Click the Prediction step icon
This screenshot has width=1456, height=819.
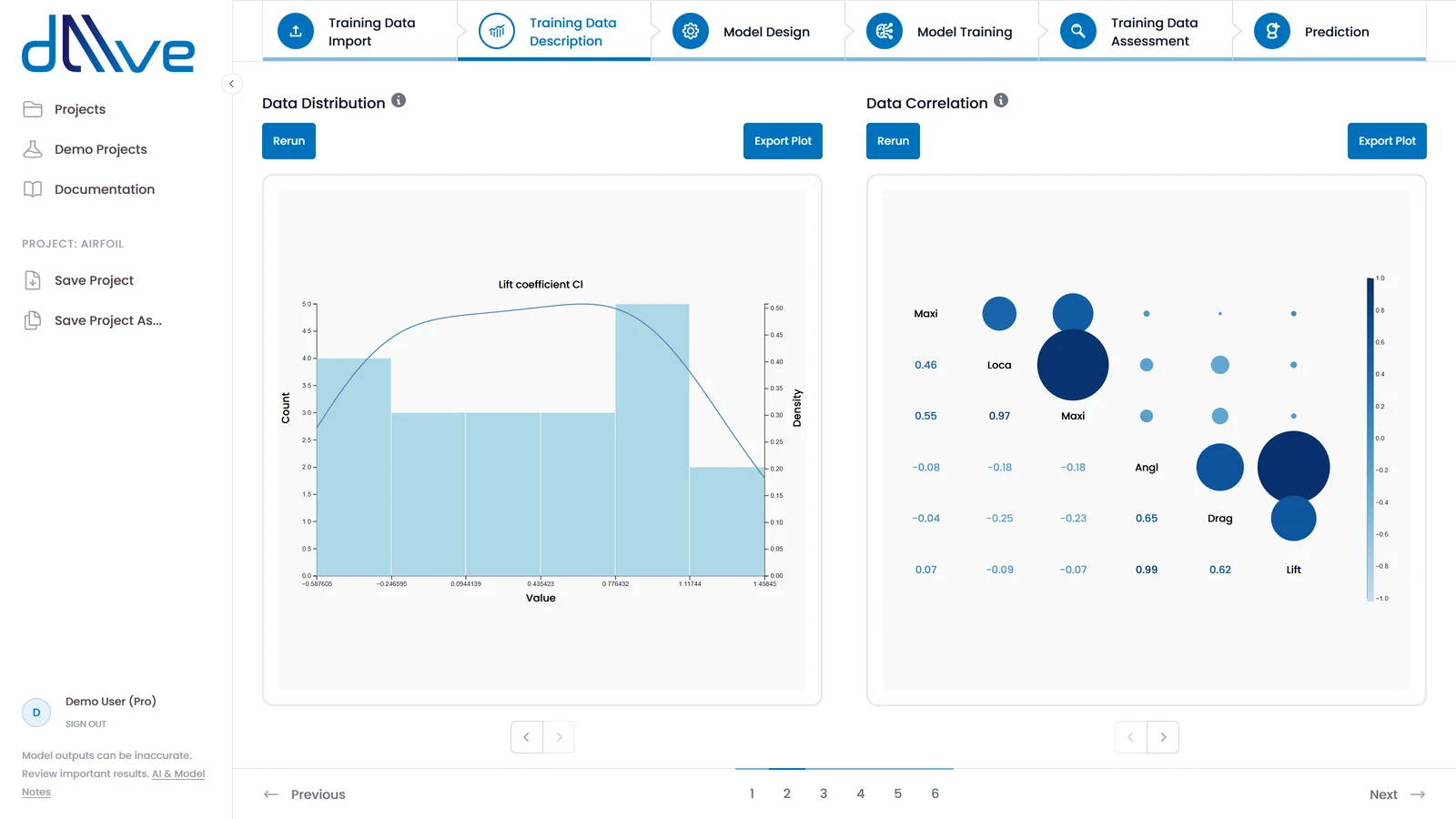coord(1272,31)
